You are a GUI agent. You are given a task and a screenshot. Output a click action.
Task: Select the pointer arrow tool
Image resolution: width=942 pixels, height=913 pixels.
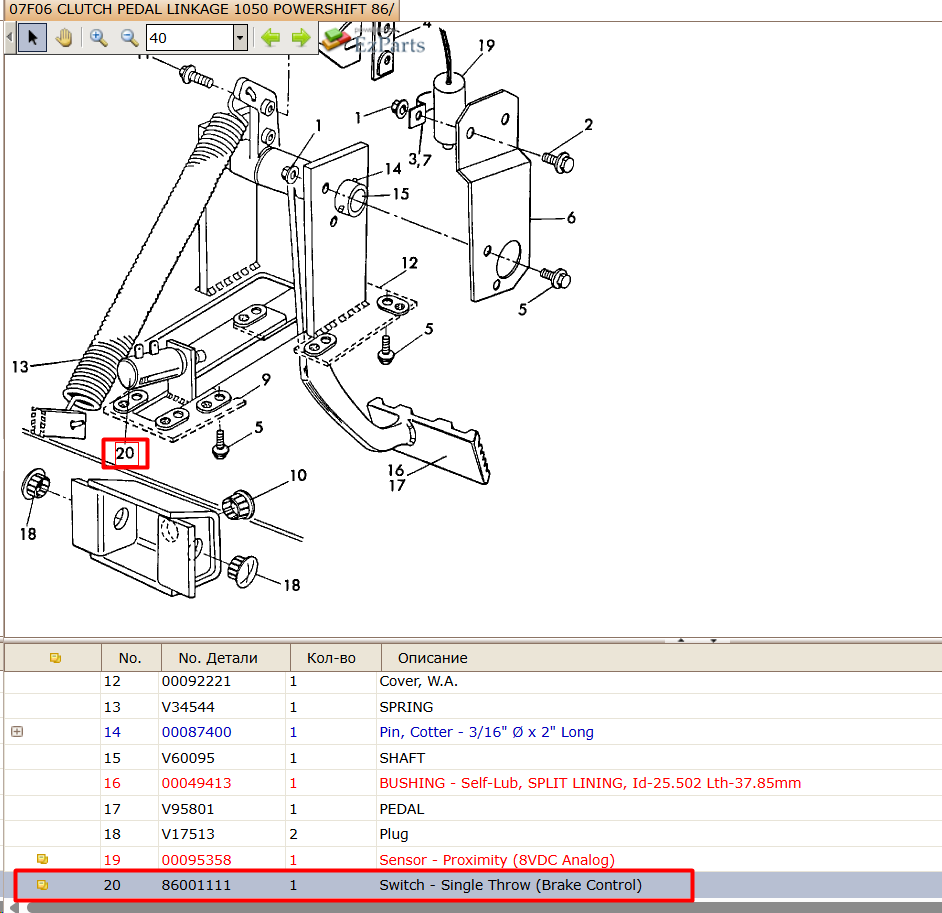pyautogui.click(x=32, y=38)
